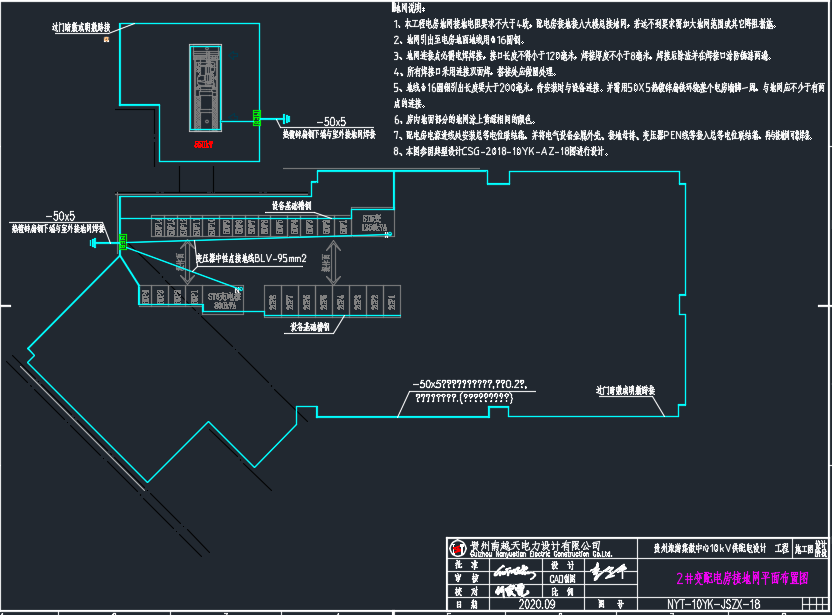Select the double arrow right of the BLV-95mm2 label
The image size is (832, 615).
(x=333, y=263)
